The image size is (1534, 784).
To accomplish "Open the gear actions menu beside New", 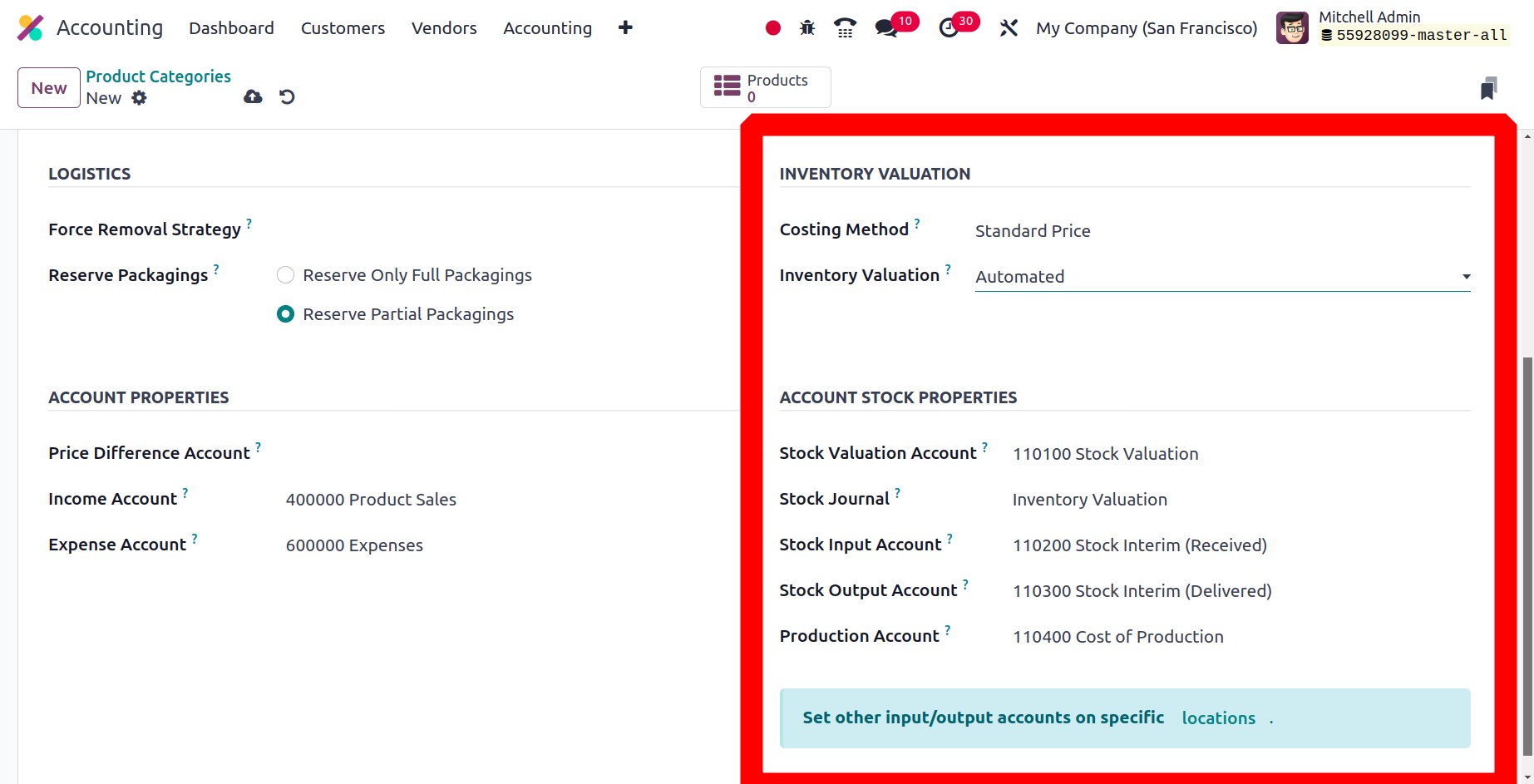I will (x=139, y=98).
